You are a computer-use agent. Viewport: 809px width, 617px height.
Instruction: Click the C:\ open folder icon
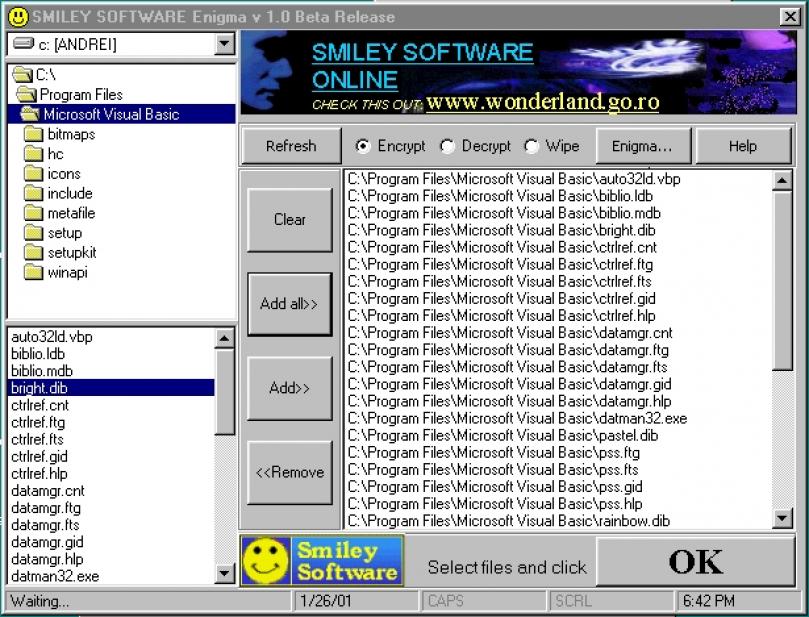pos(22,75)
